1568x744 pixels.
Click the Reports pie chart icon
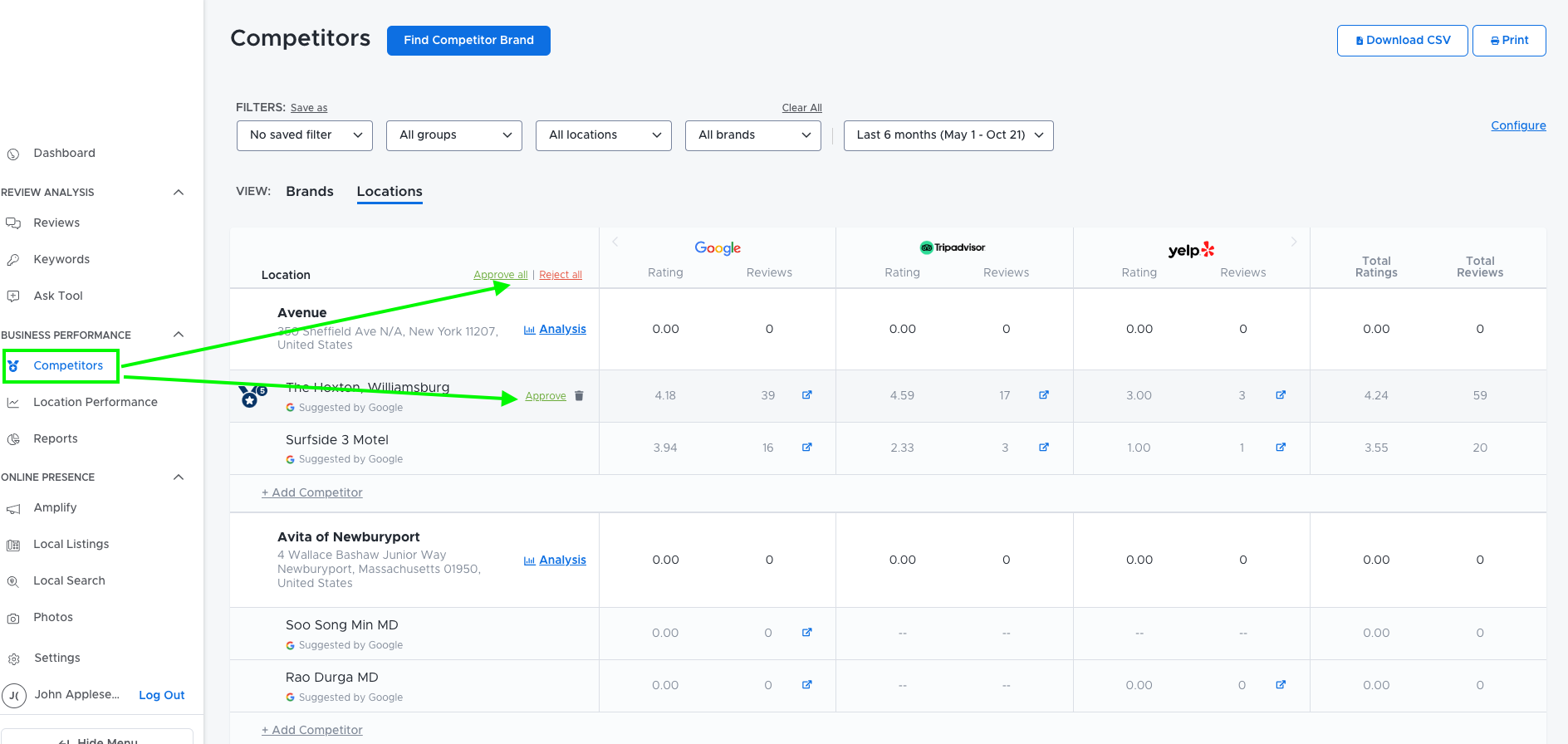pos(13,438)
